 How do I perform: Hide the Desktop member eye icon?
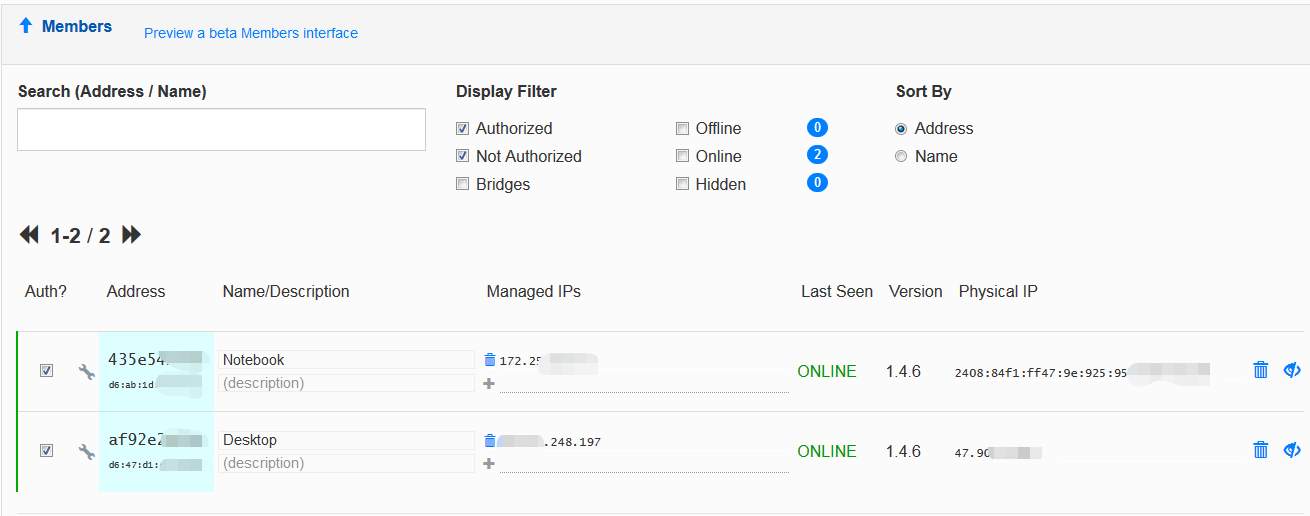click(x=1292, y=450)
